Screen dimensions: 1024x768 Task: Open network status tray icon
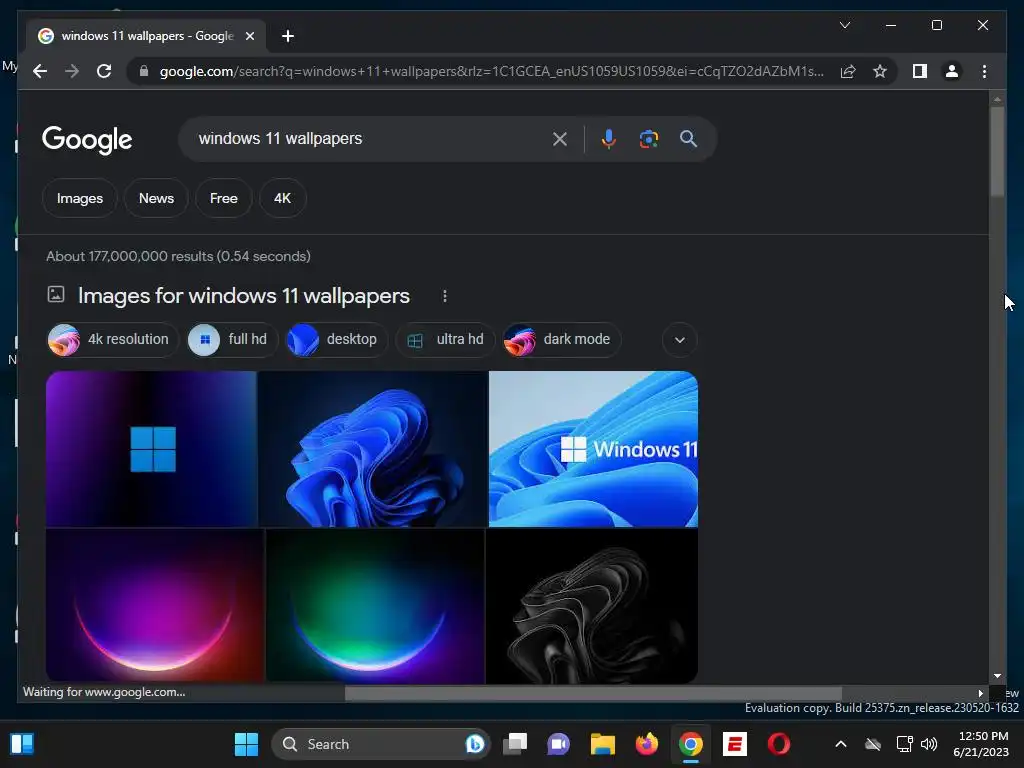tap(904, 744)
